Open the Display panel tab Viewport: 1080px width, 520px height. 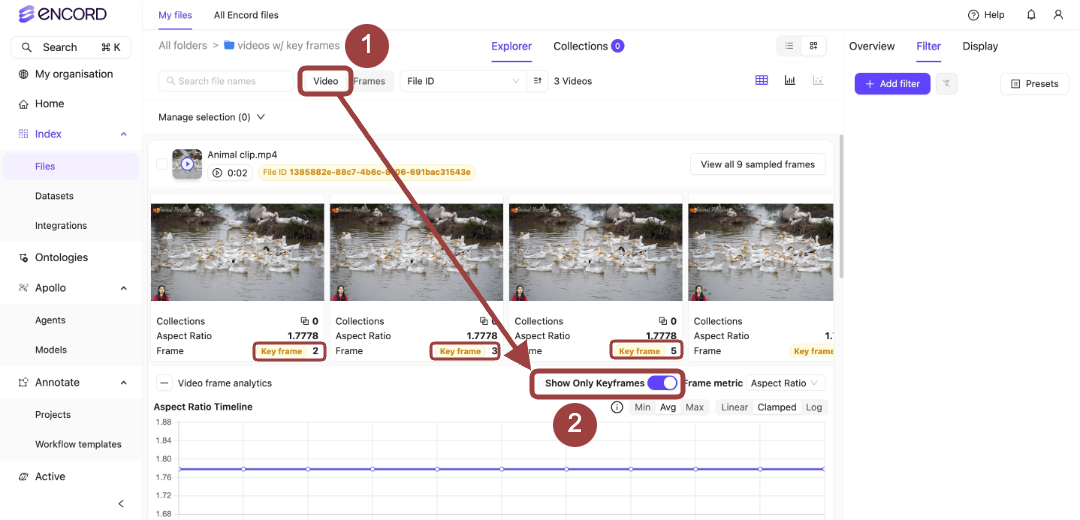[980, 46]
